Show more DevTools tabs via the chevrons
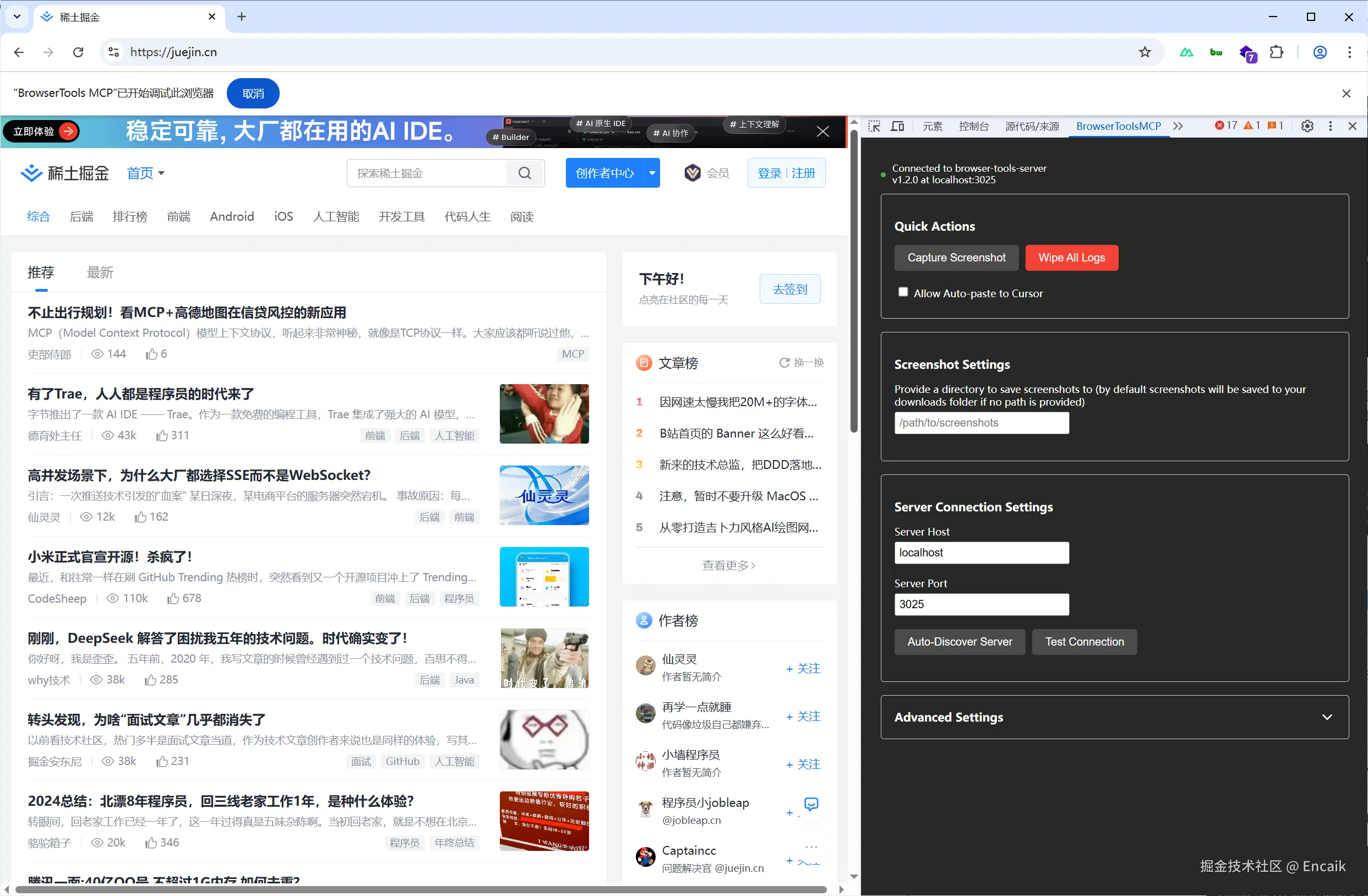 [1178, 126]
